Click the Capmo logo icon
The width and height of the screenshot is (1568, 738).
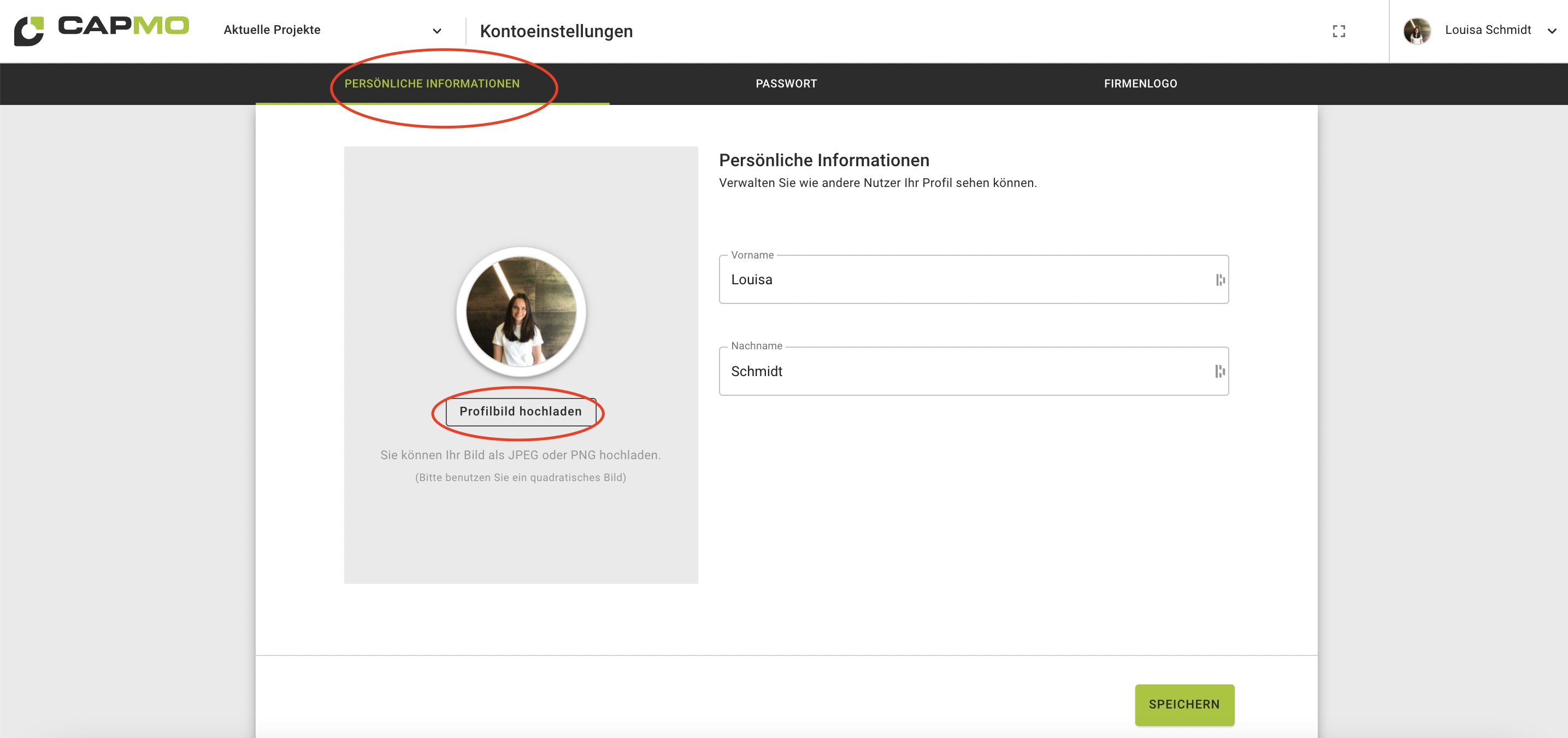[x=29, y=31]
